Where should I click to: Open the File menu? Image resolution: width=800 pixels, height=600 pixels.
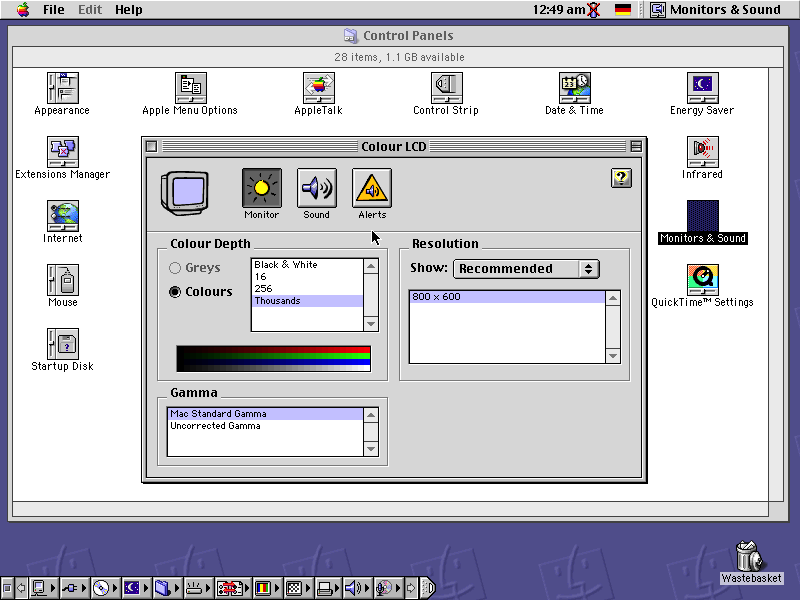click(x=54, y=10)
